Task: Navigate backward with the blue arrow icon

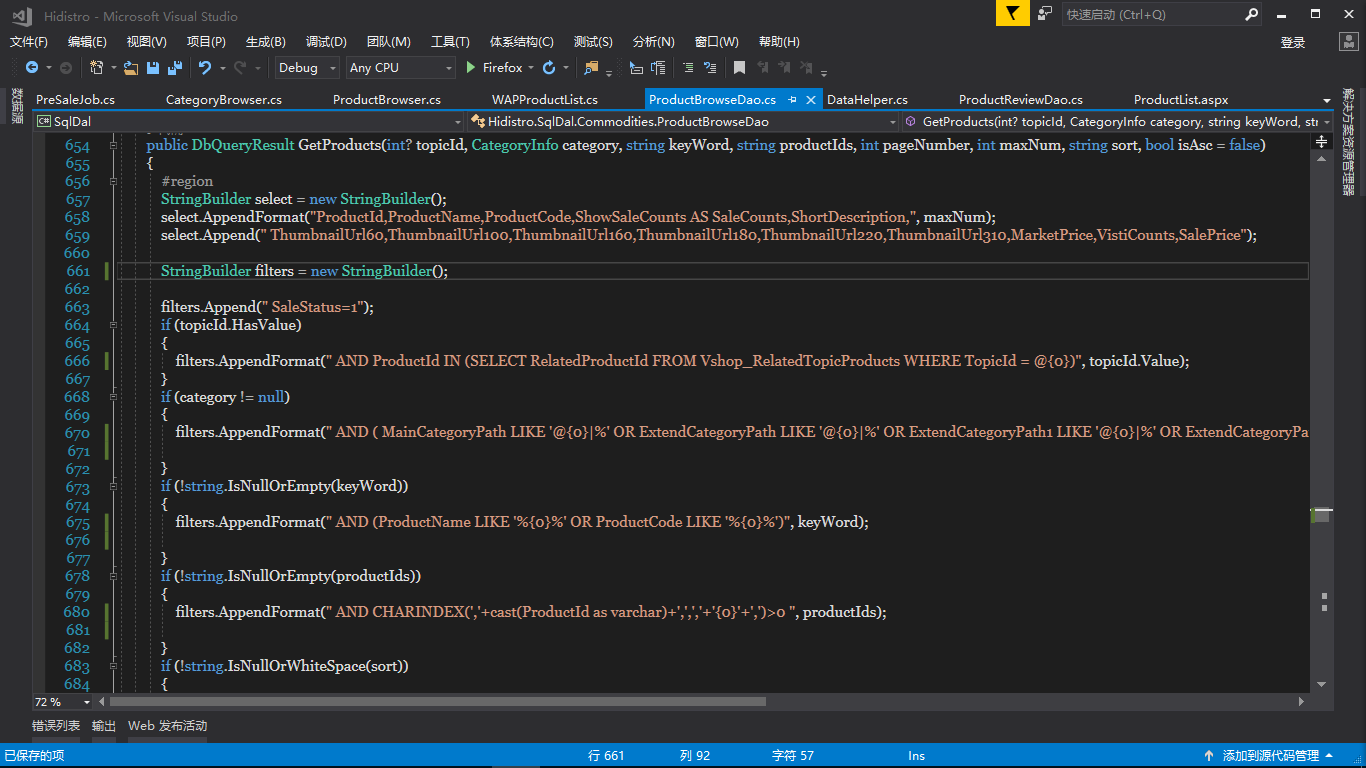Action: (32, 68)
